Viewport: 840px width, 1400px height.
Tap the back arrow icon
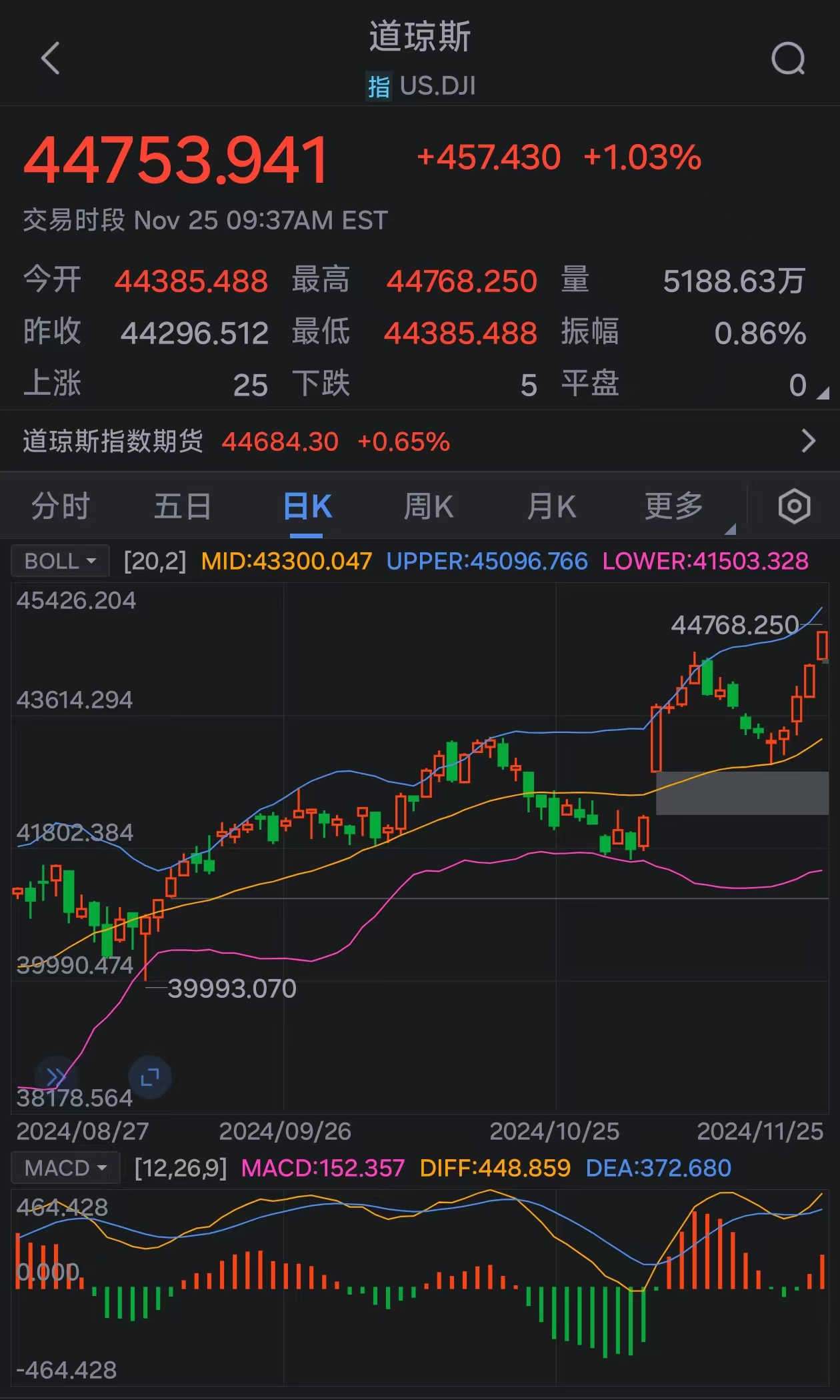tap(51, 58)
